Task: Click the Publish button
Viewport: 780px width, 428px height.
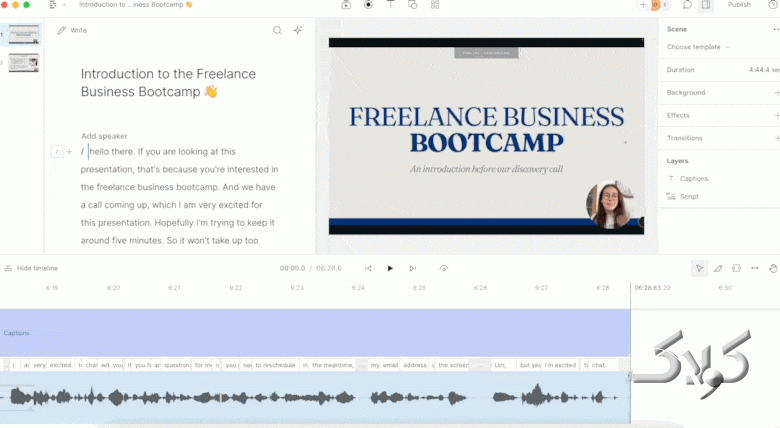Action: (x=739, y=5)
